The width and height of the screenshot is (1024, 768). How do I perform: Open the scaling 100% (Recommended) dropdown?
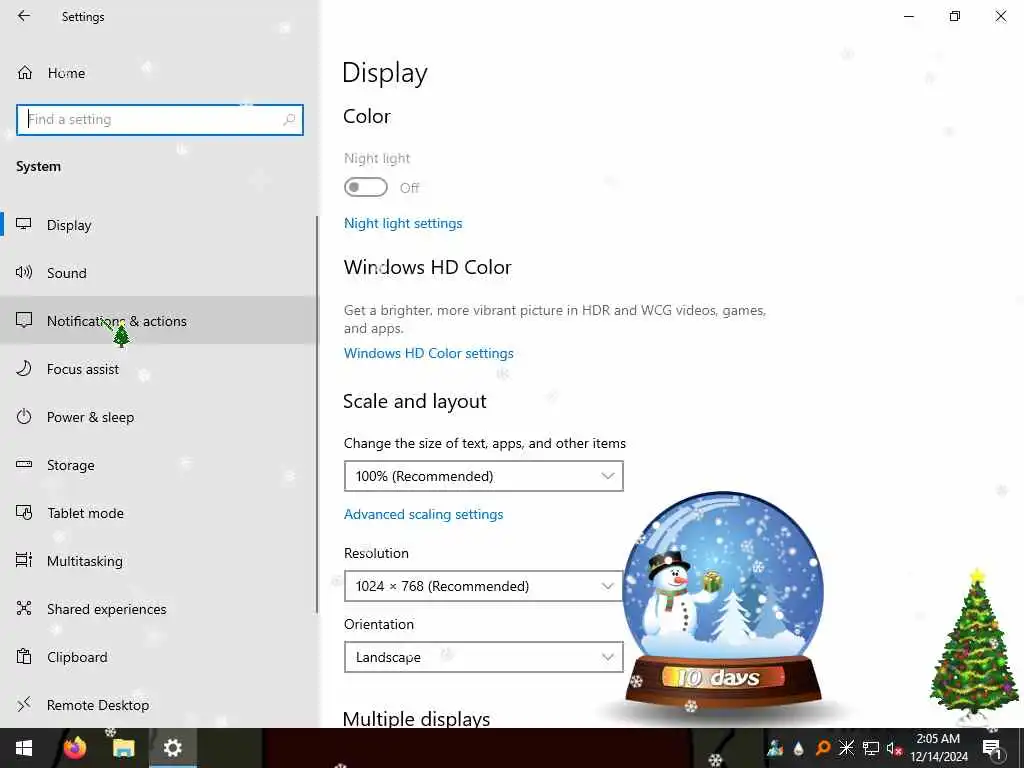point(483,476)
